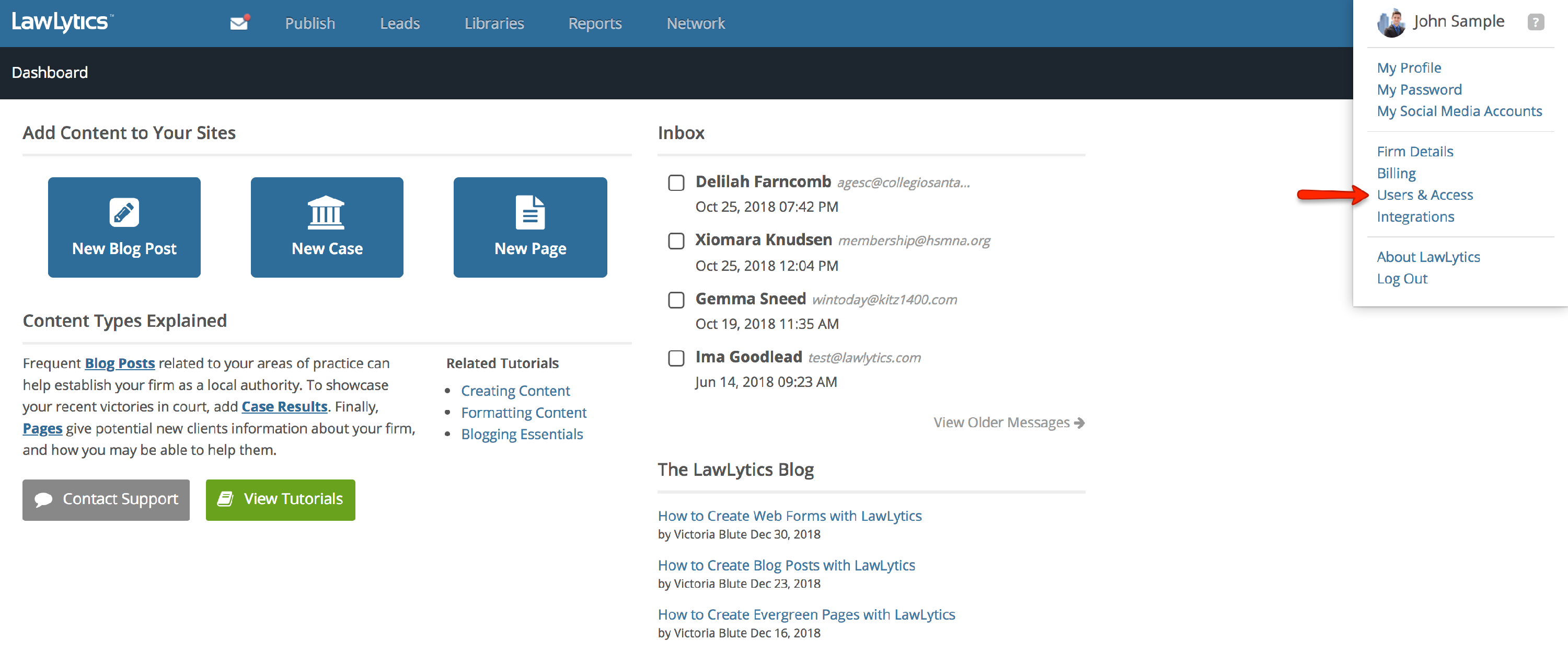Image resolution: width=1568 pixels, height=651 pixels.
Task: Open message from Ima Goodlead
Action: [x=748, y=357]
